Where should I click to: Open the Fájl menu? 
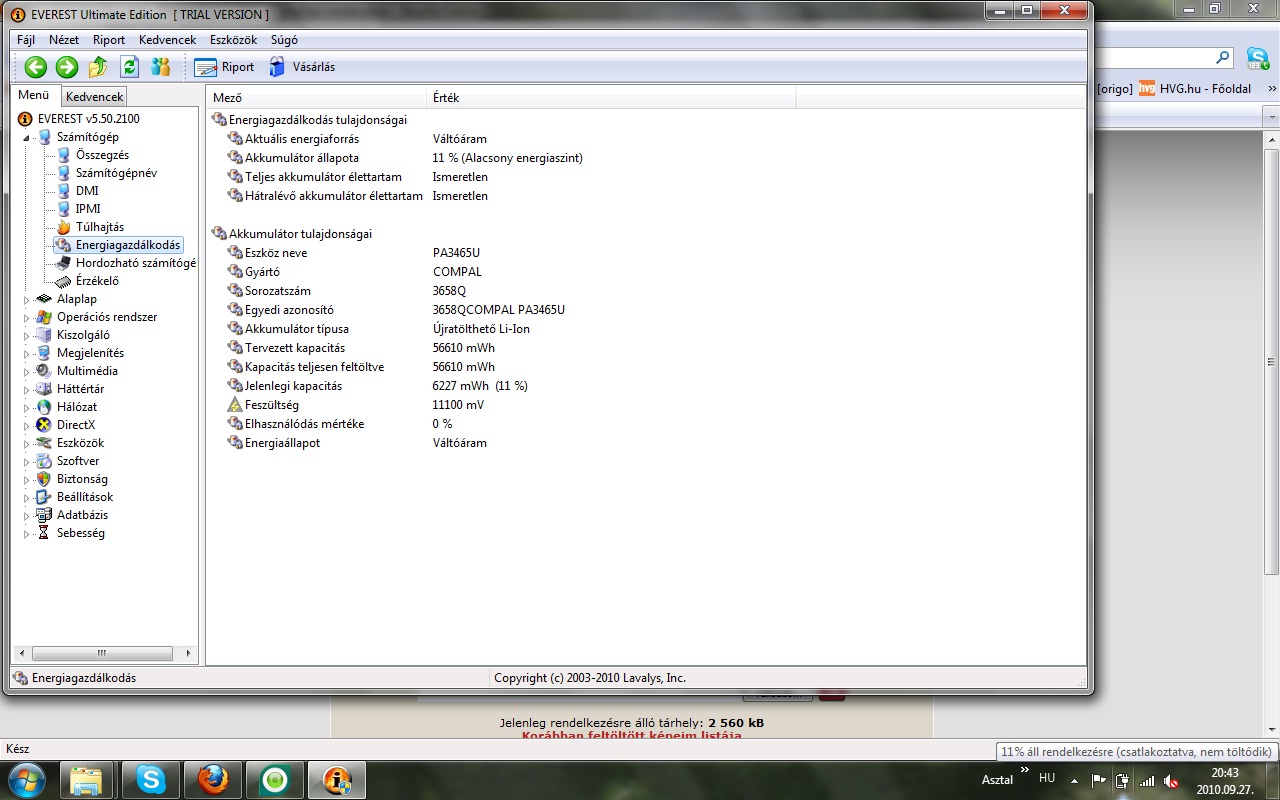click(x=26, y=40)
